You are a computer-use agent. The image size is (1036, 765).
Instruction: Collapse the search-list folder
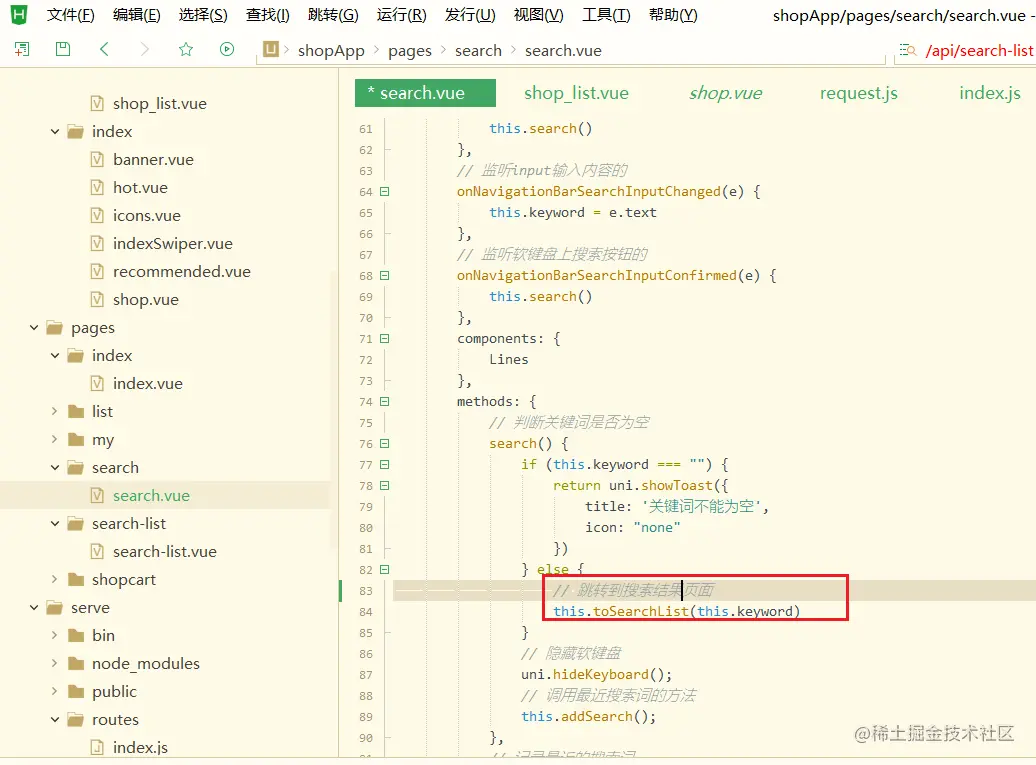point(55,523)
